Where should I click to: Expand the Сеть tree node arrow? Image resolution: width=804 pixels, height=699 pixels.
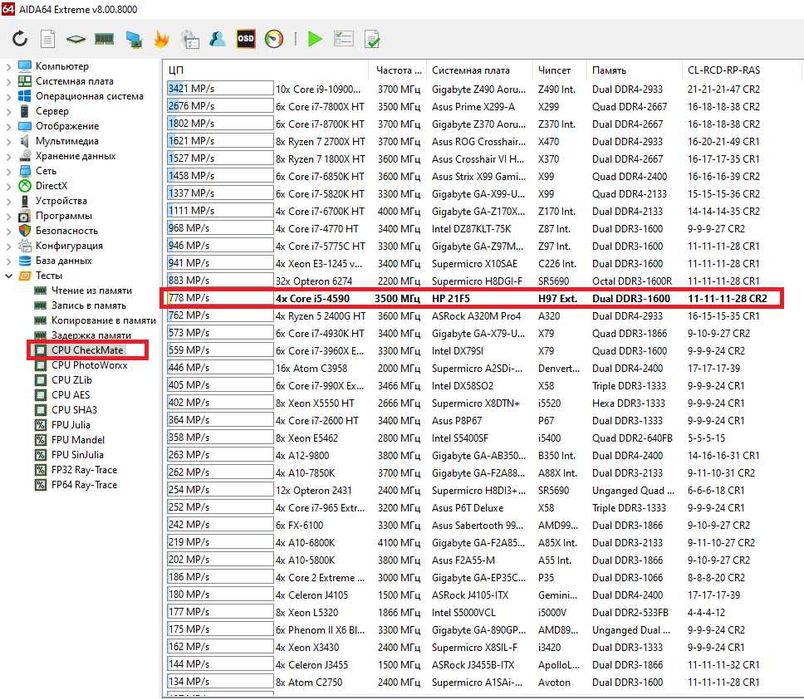click(x=8, y=171)
